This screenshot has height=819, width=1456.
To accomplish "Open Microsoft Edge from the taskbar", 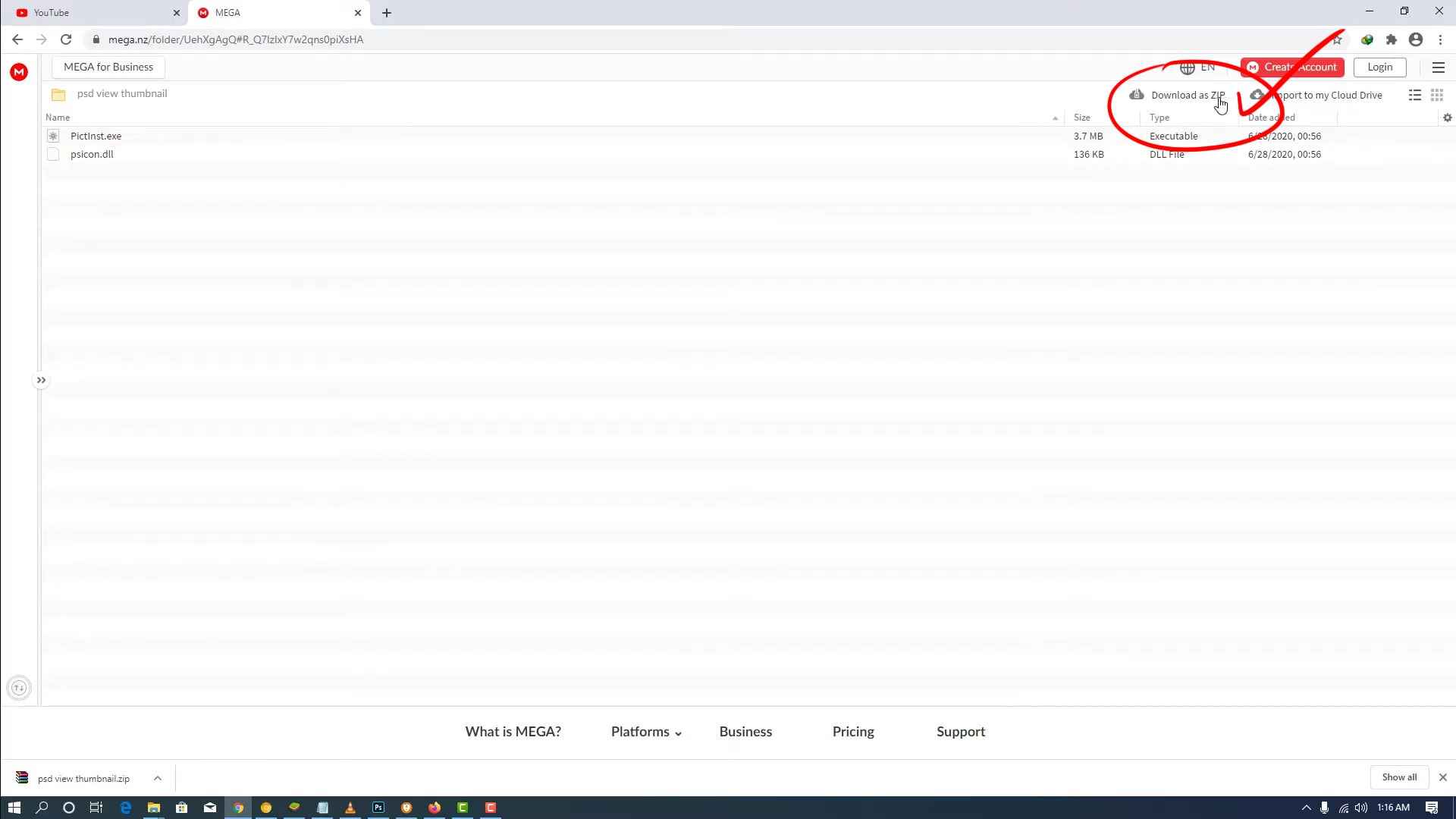I will [126, 808].
